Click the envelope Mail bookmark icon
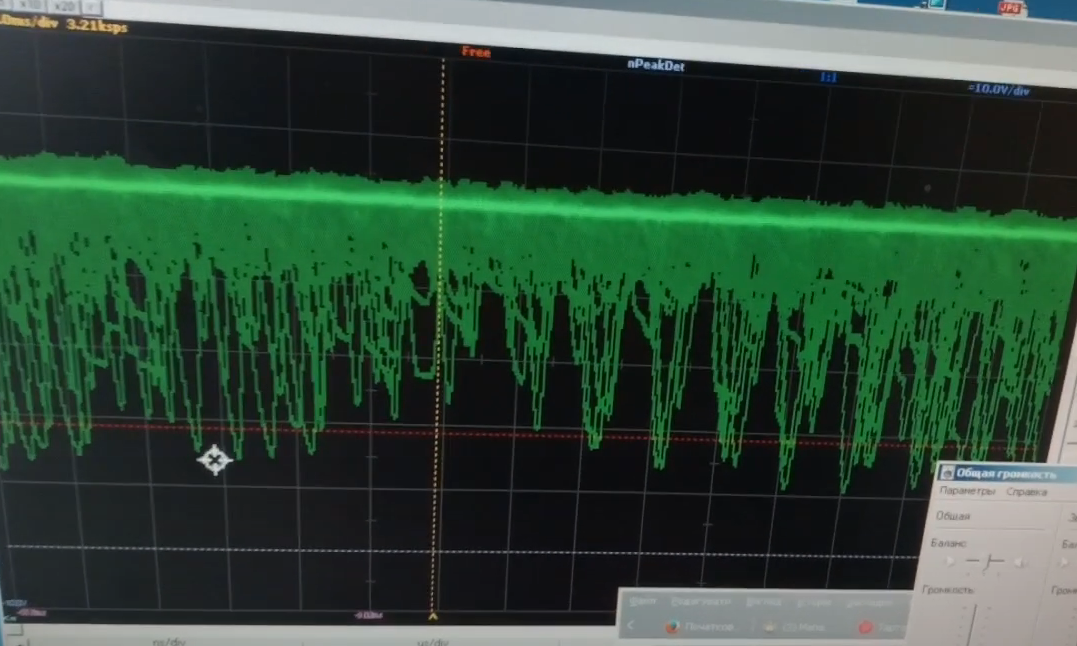 (771, 627)
